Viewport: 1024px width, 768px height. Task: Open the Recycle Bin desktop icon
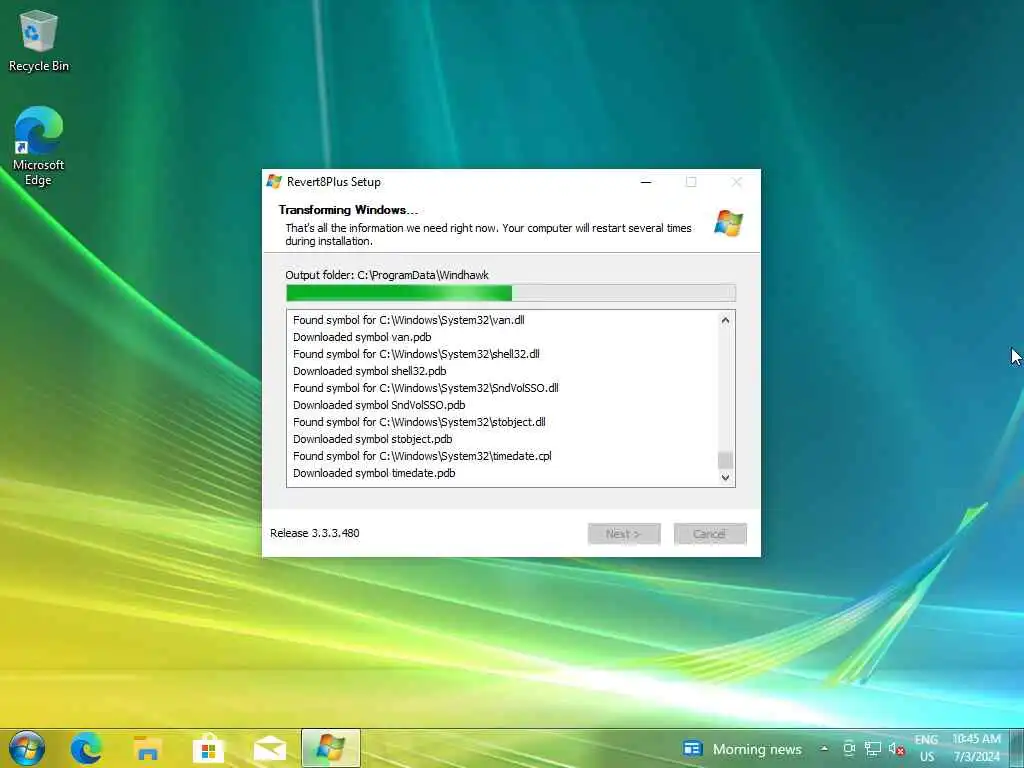[x=39, y=41]
